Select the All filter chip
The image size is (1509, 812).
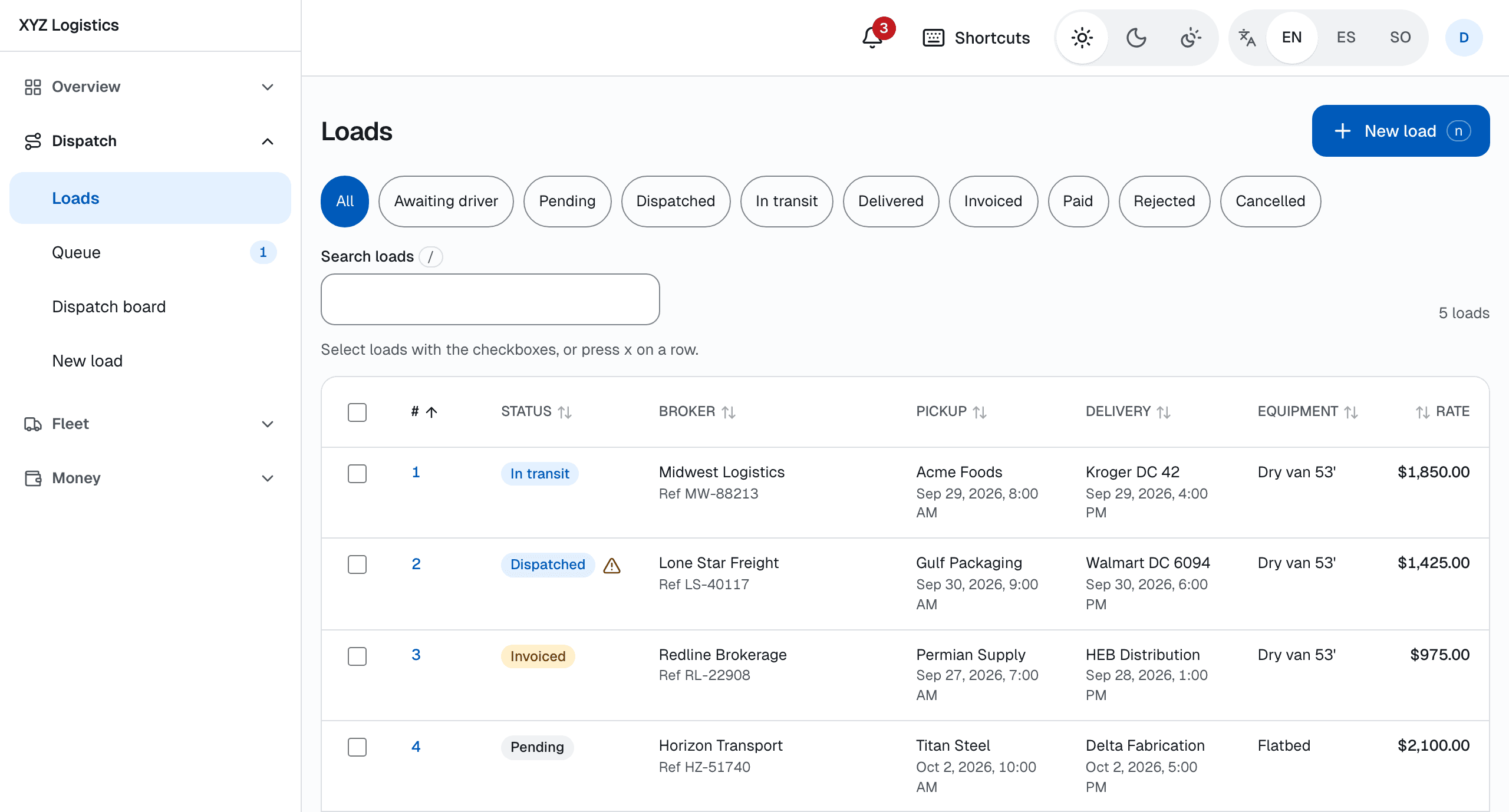coord(345,202)
